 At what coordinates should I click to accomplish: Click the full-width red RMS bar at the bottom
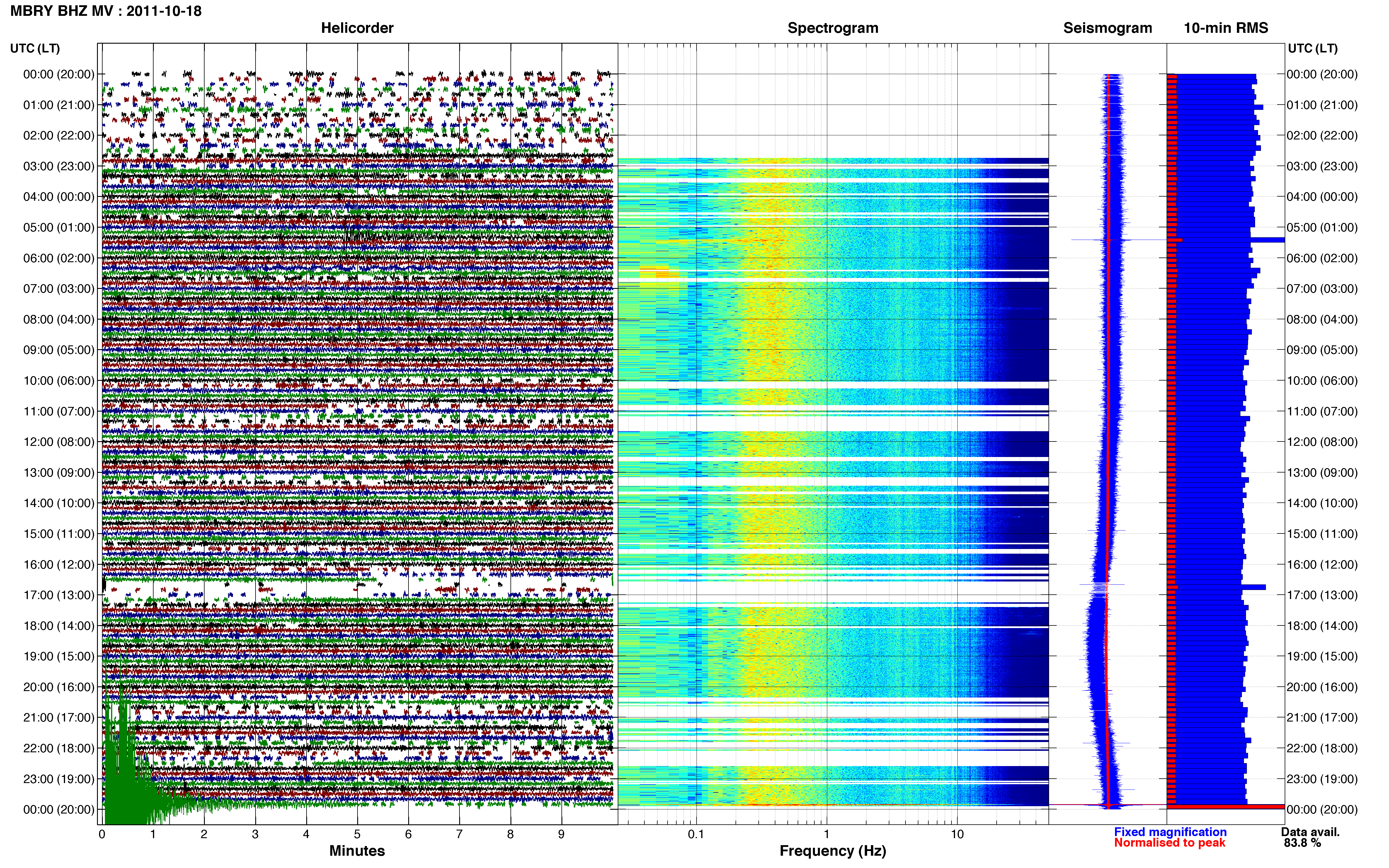[x=1225, y=806]
